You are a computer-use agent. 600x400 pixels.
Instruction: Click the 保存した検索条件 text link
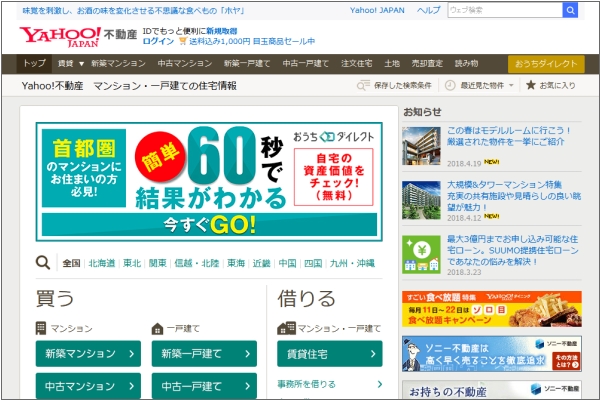click(x=403, y=85)
